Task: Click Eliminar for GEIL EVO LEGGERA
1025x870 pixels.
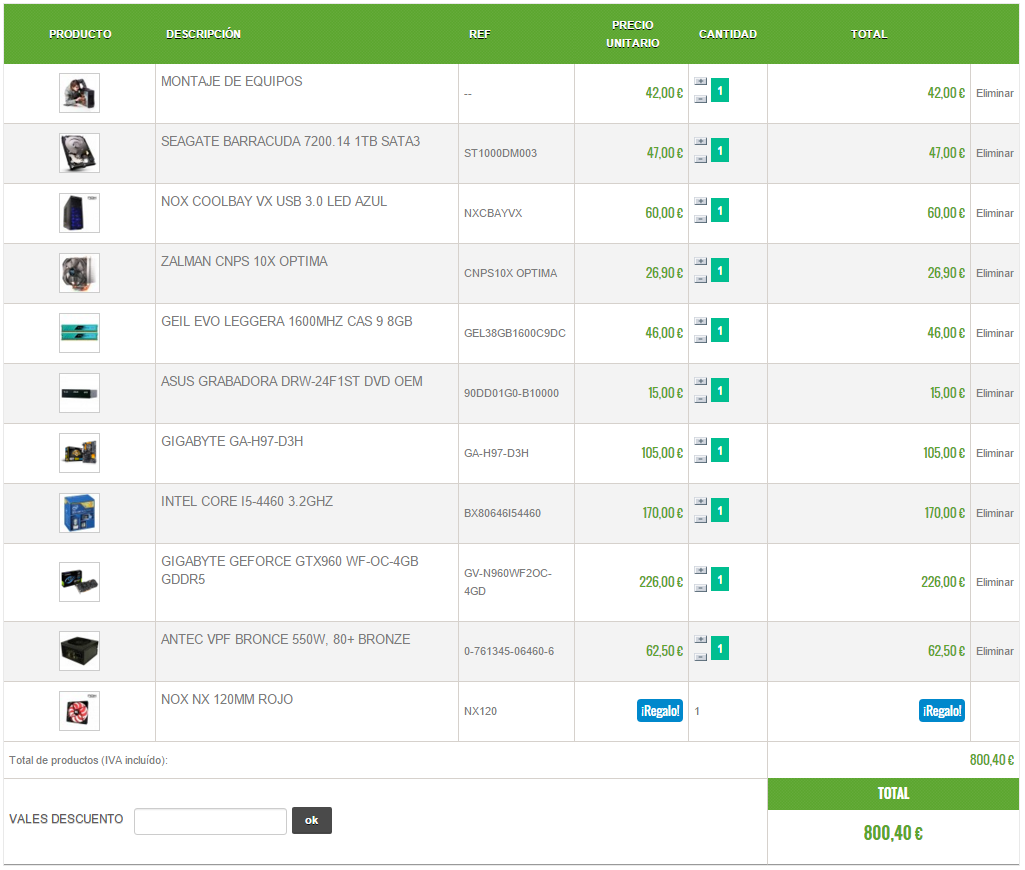Action: tap(994, 333)
